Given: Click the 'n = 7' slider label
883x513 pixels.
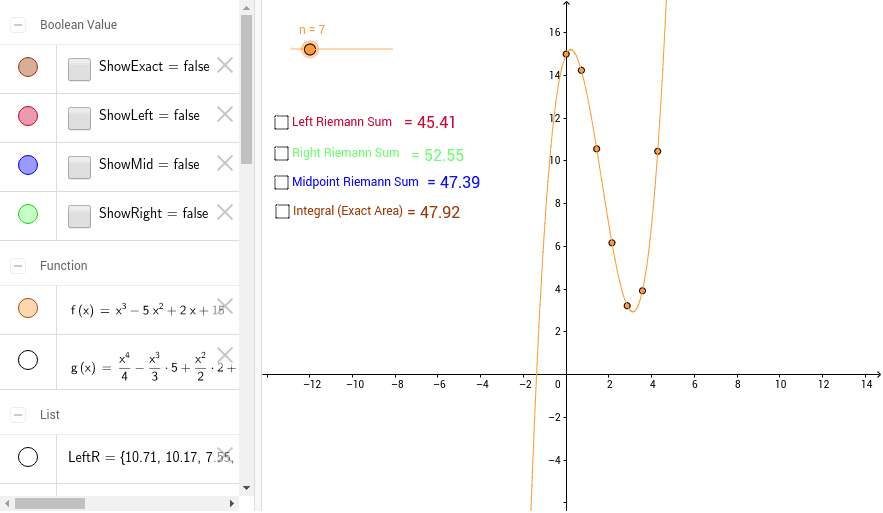Looking at the screenshot, I should 312,30.
